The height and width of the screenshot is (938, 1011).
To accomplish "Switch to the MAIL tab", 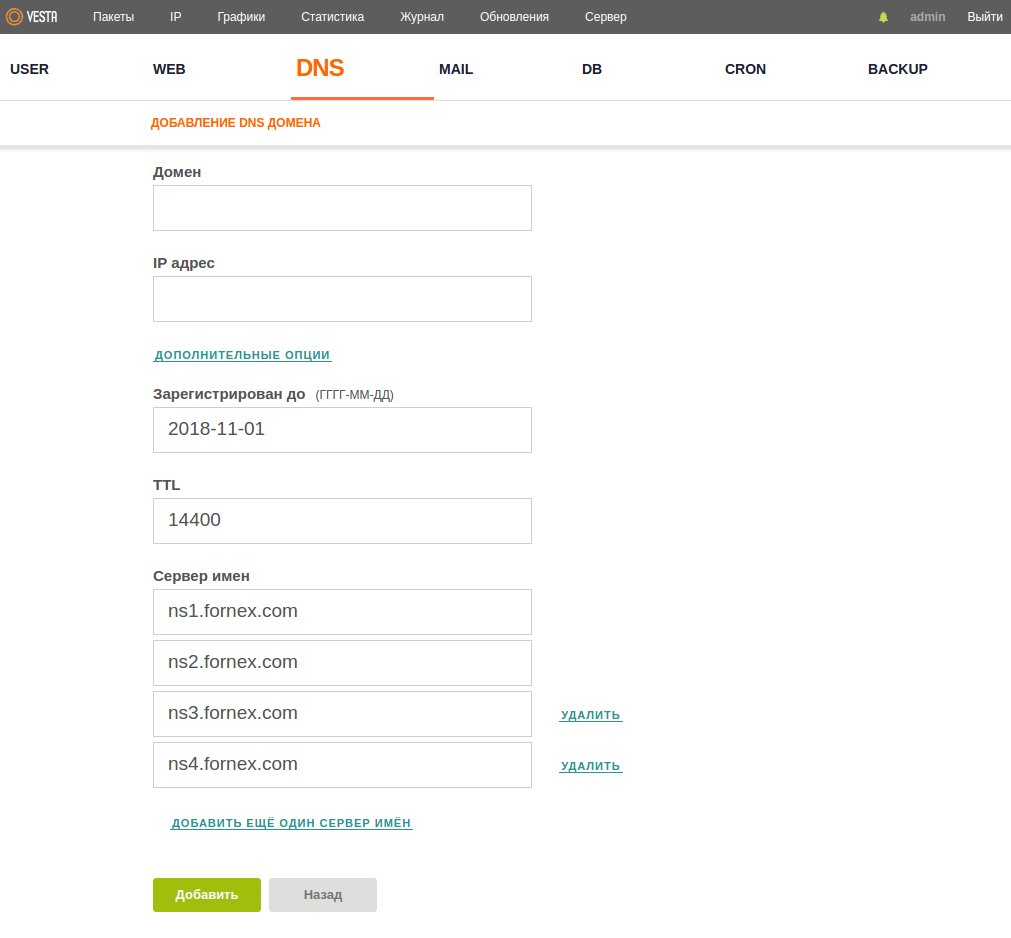I will pos(456,69).
